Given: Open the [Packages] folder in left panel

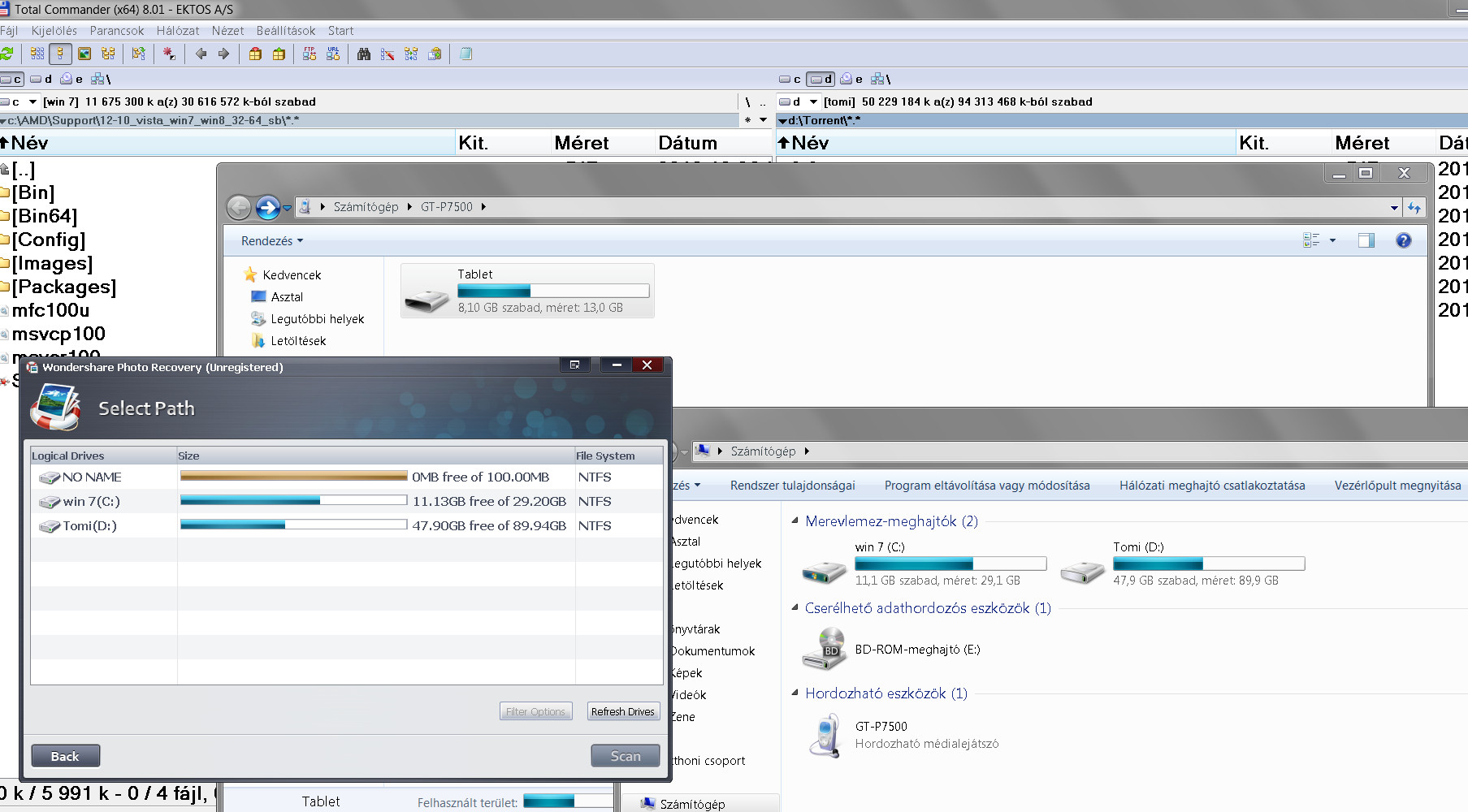Looking at the screenshot, I should (x=64, y=287).
